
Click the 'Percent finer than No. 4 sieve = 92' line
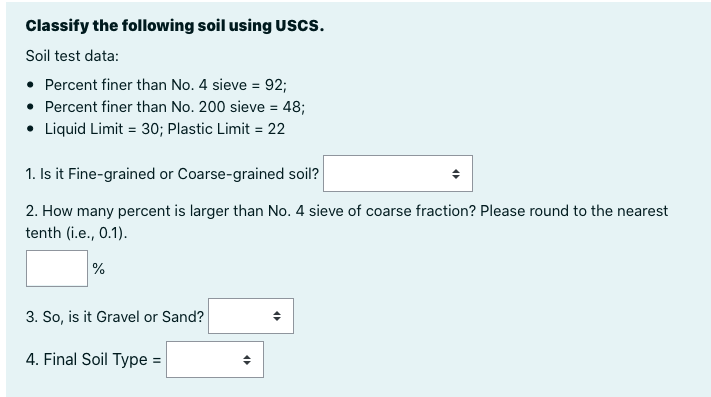point(166,85)
